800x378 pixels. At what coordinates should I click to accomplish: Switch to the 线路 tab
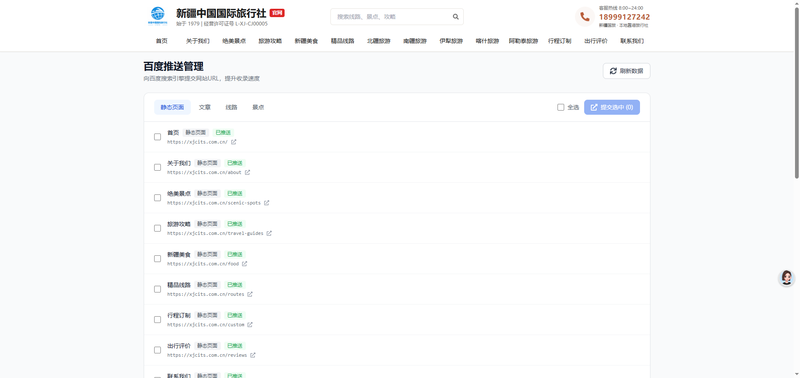[232, 107]
